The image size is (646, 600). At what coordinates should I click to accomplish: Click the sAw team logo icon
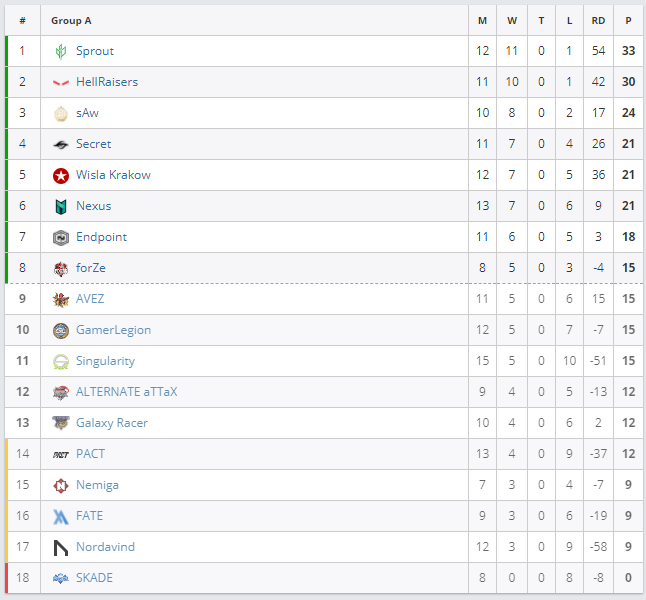pos(61,113)
